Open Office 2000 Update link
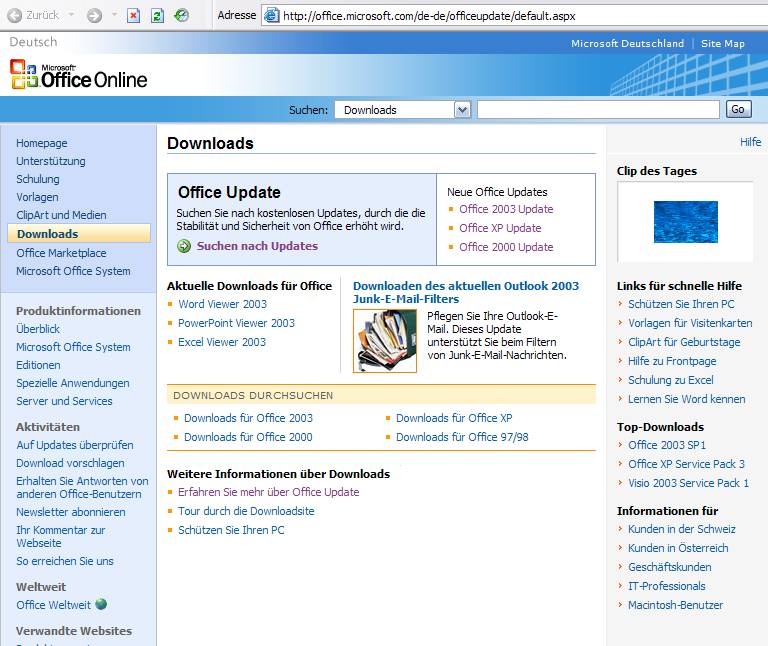The image size is (768, 646). point(506,247)
